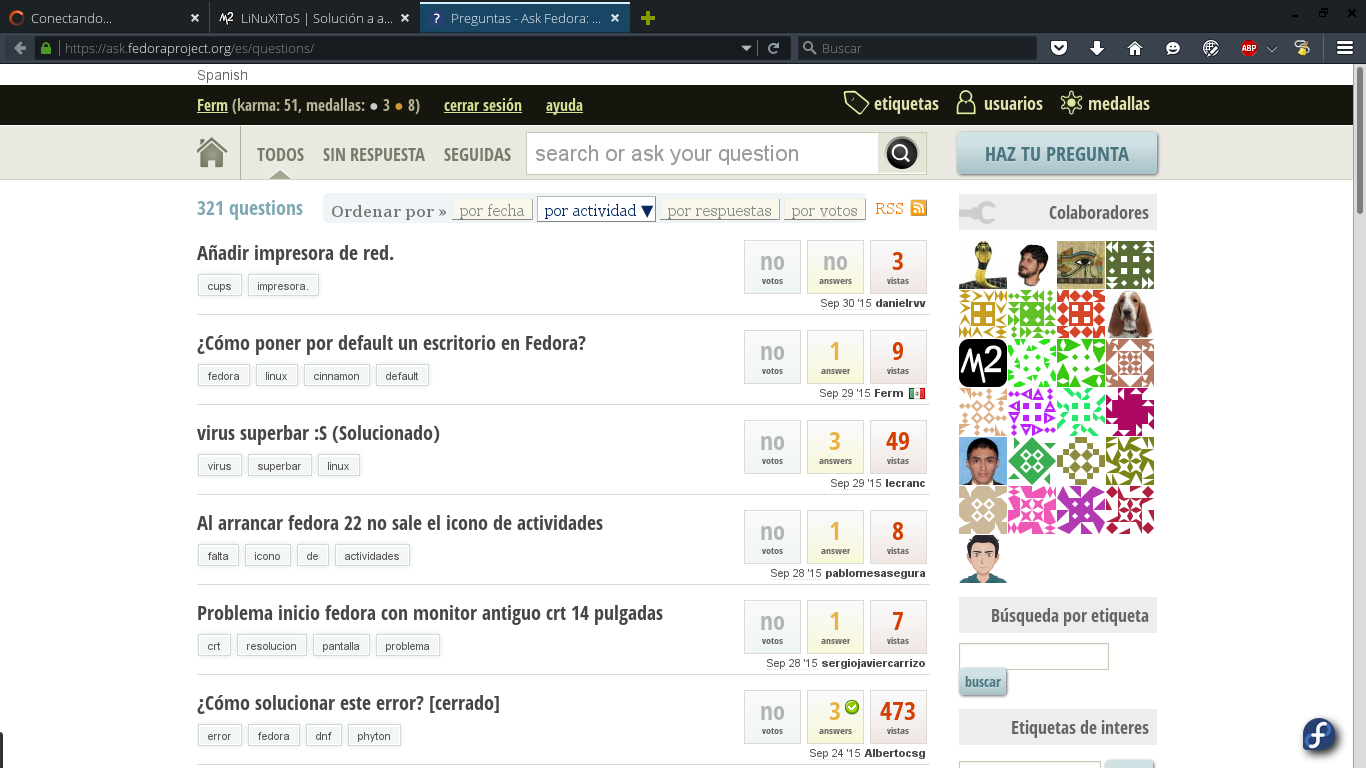
Task: Open a new tab with plus icon
Action: coord(648,18)
